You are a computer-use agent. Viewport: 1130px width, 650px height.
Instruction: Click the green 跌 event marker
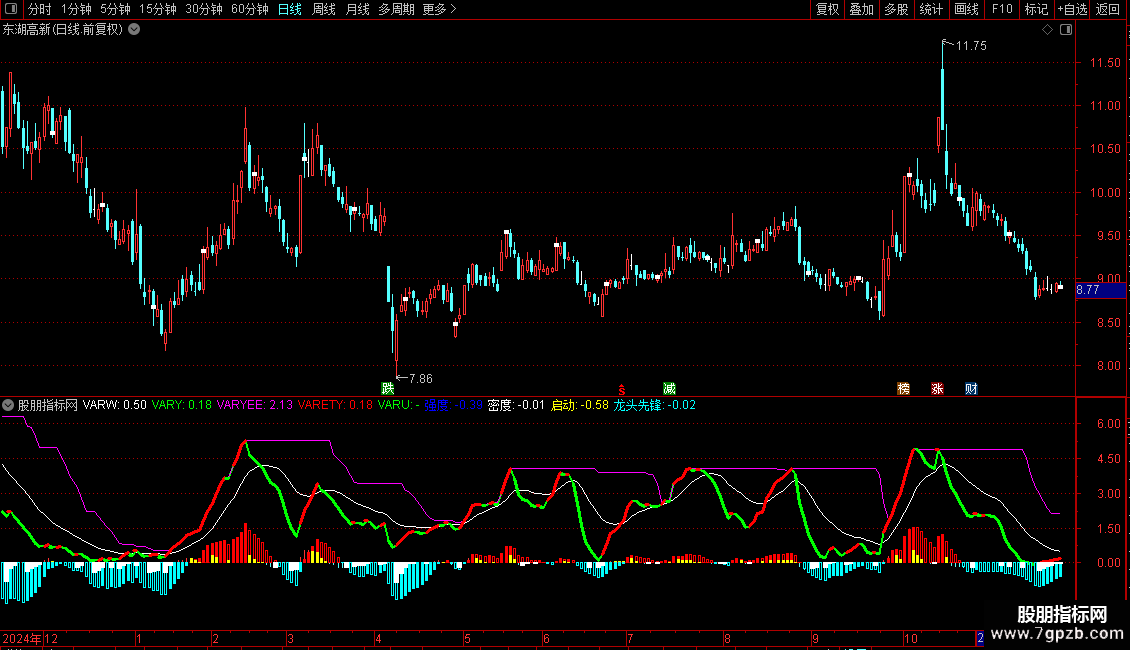[x=388, y=388]
